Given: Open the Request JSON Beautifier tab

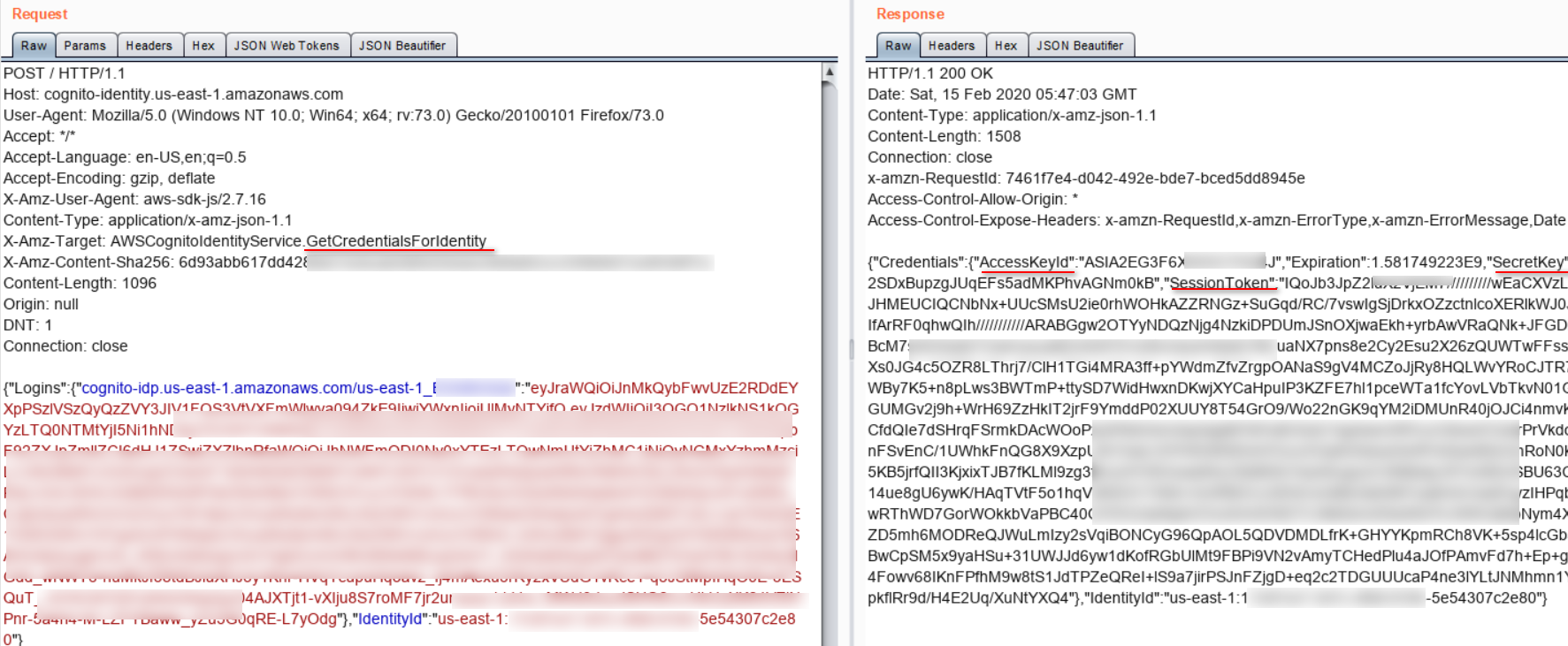Looking at the screenshot, I should (x=402, y=45).
